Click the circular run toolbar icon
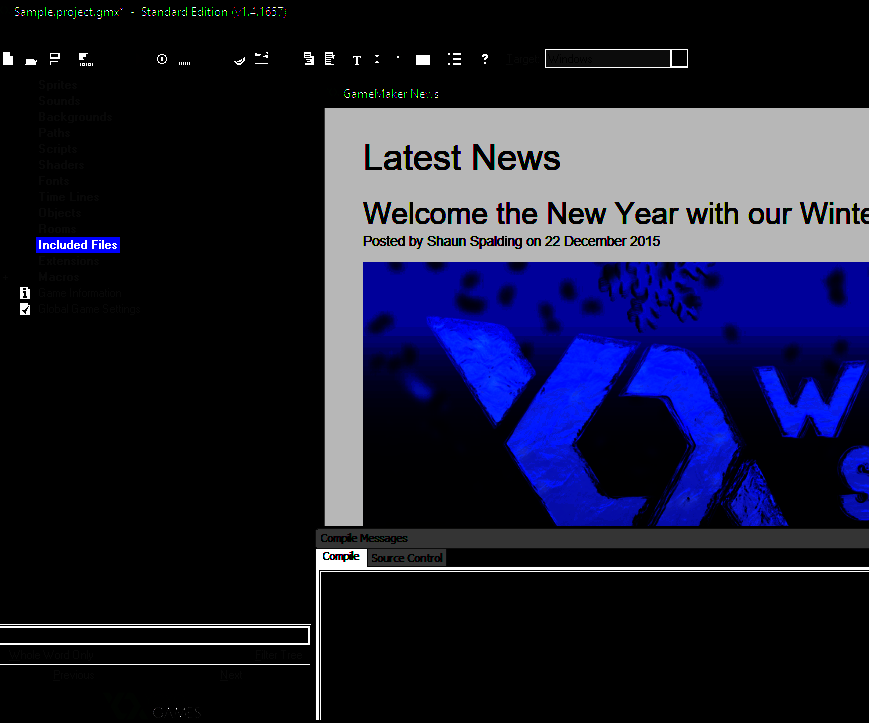This screenshot has height=723, width=869. click(162, 59)
